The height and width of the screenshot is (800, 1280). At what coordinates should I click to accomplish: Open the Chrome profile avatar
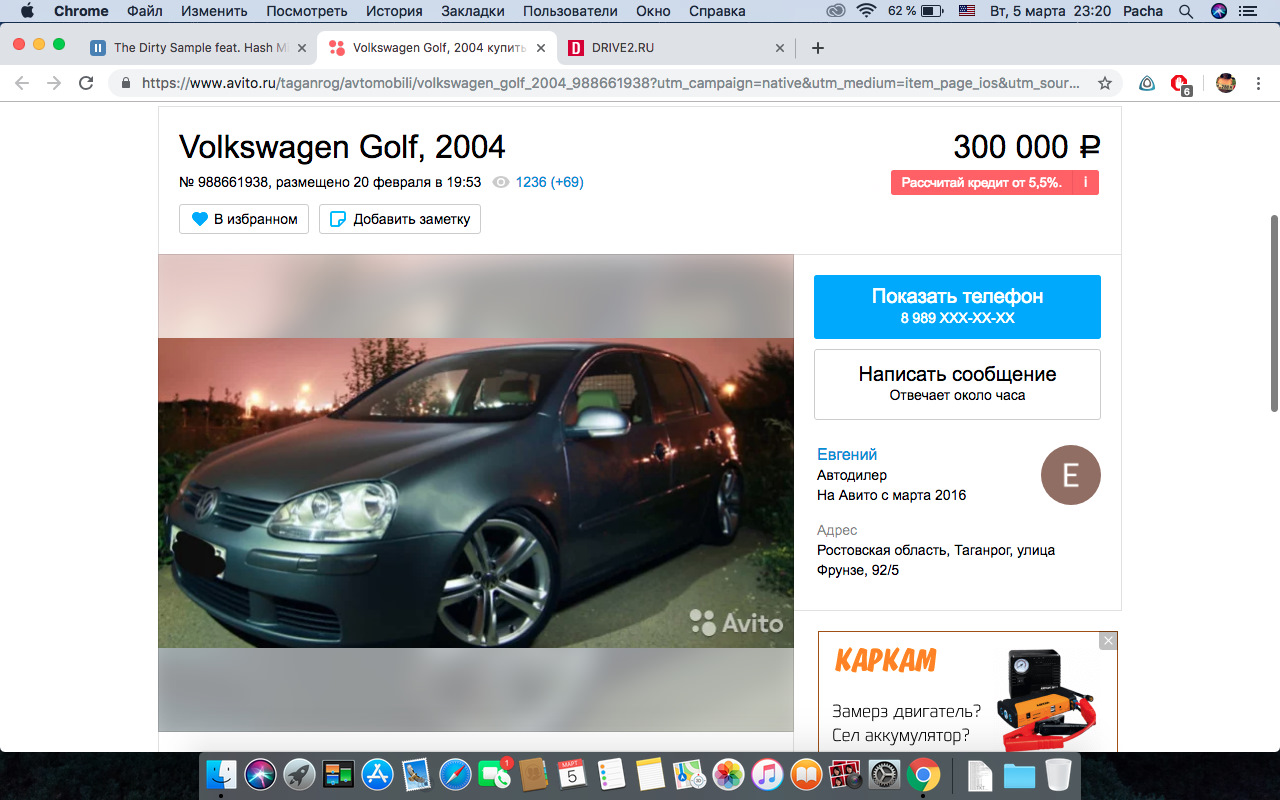pyautogui.click(x=1226, y=84)
